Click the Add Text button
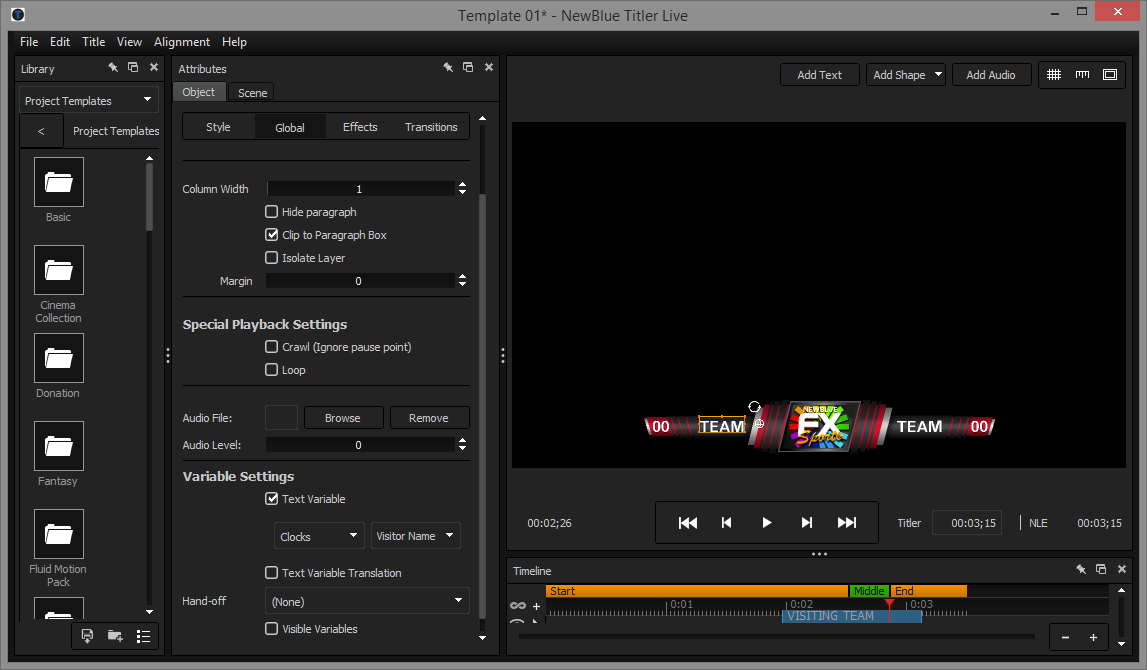This screenshot has width=1147, height=670. [819, 75]
